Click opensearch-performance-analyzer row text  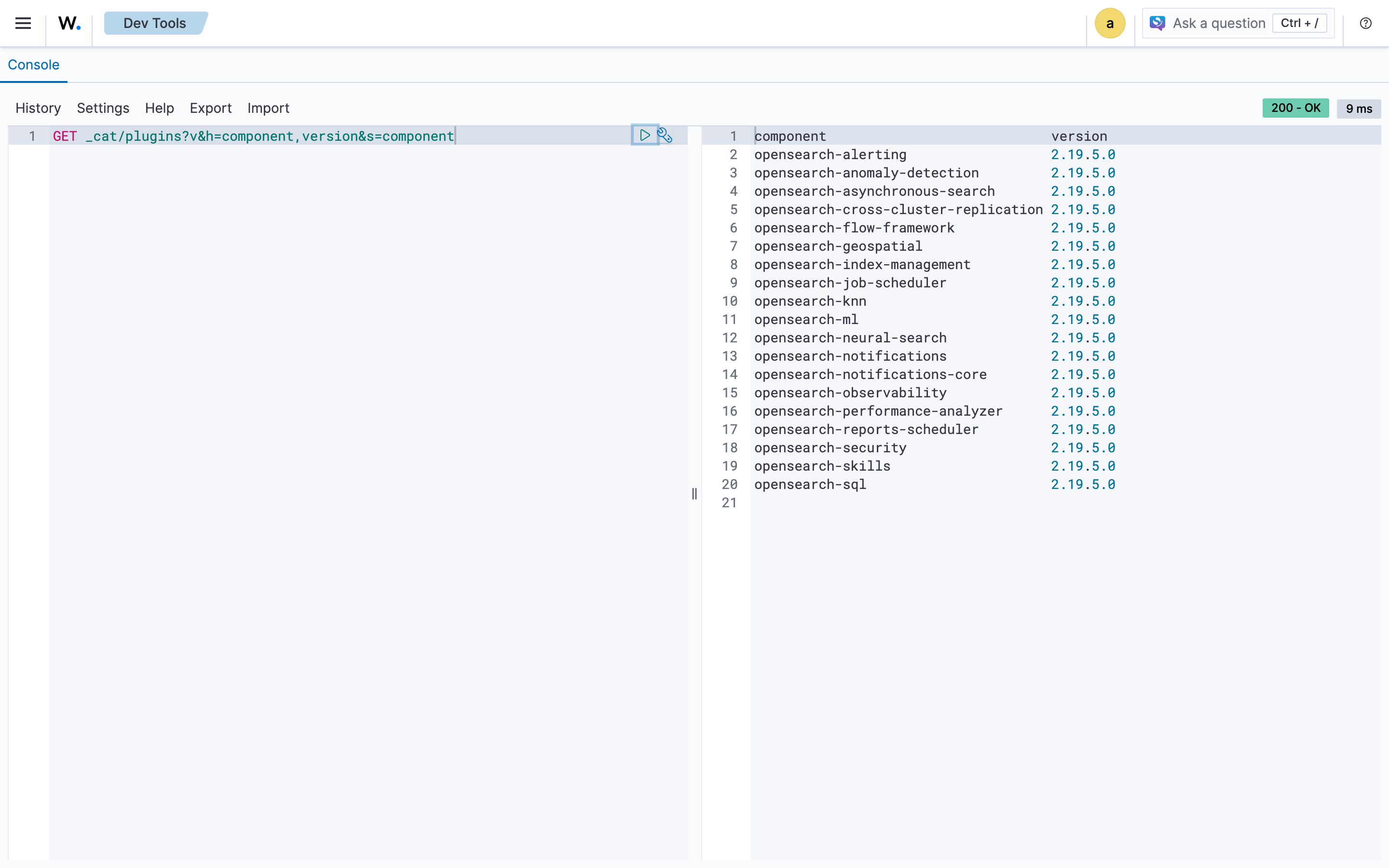coord(878,412)
